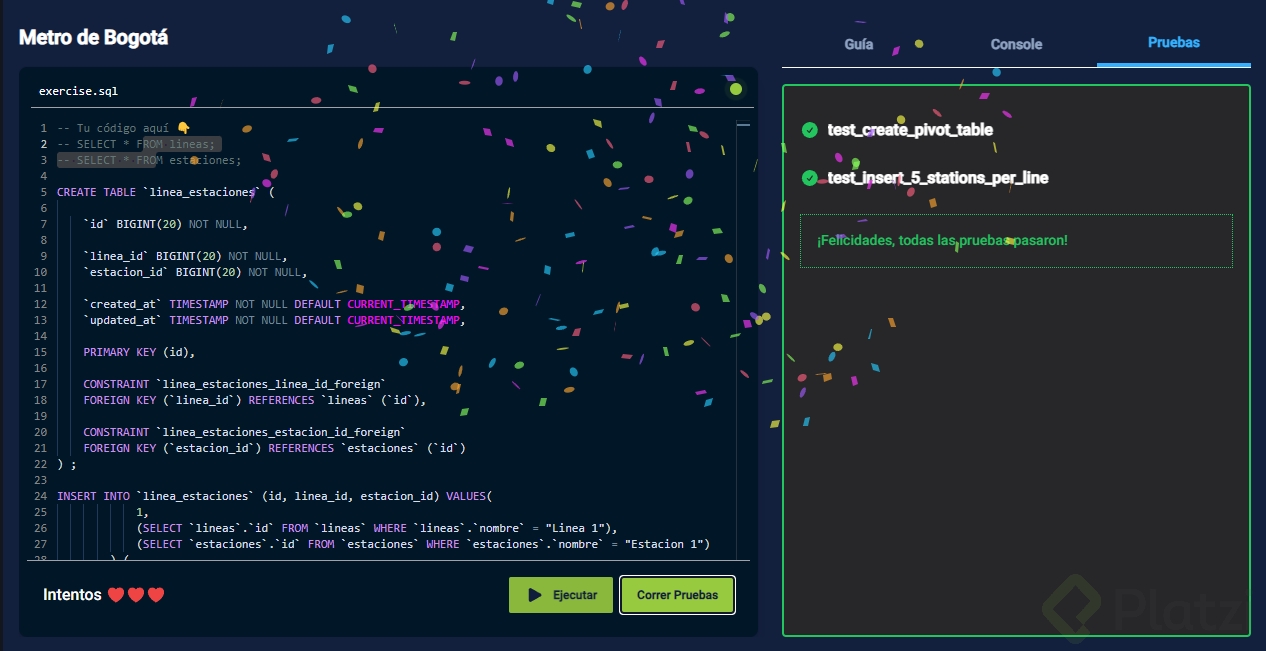The height and width of the screenshot is (651, 1266).
Task: Open the Console tab
Action: [1016, 44]
